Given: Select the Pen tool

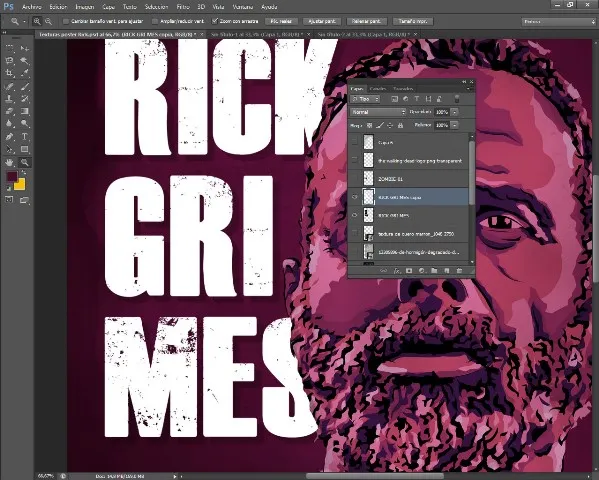Looking at the screenshot, I should pyautogui.click(x=10, y=136).
